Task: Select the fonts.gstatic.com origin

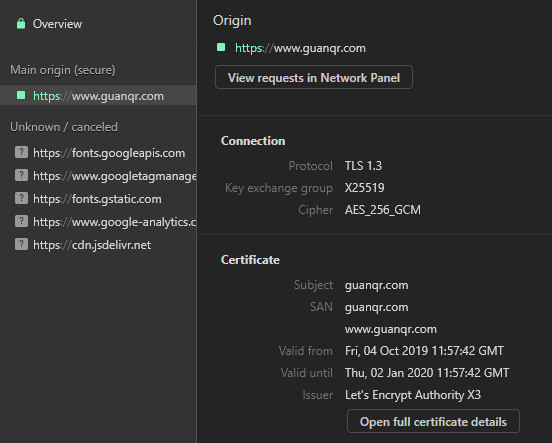Action: [98, 199]
